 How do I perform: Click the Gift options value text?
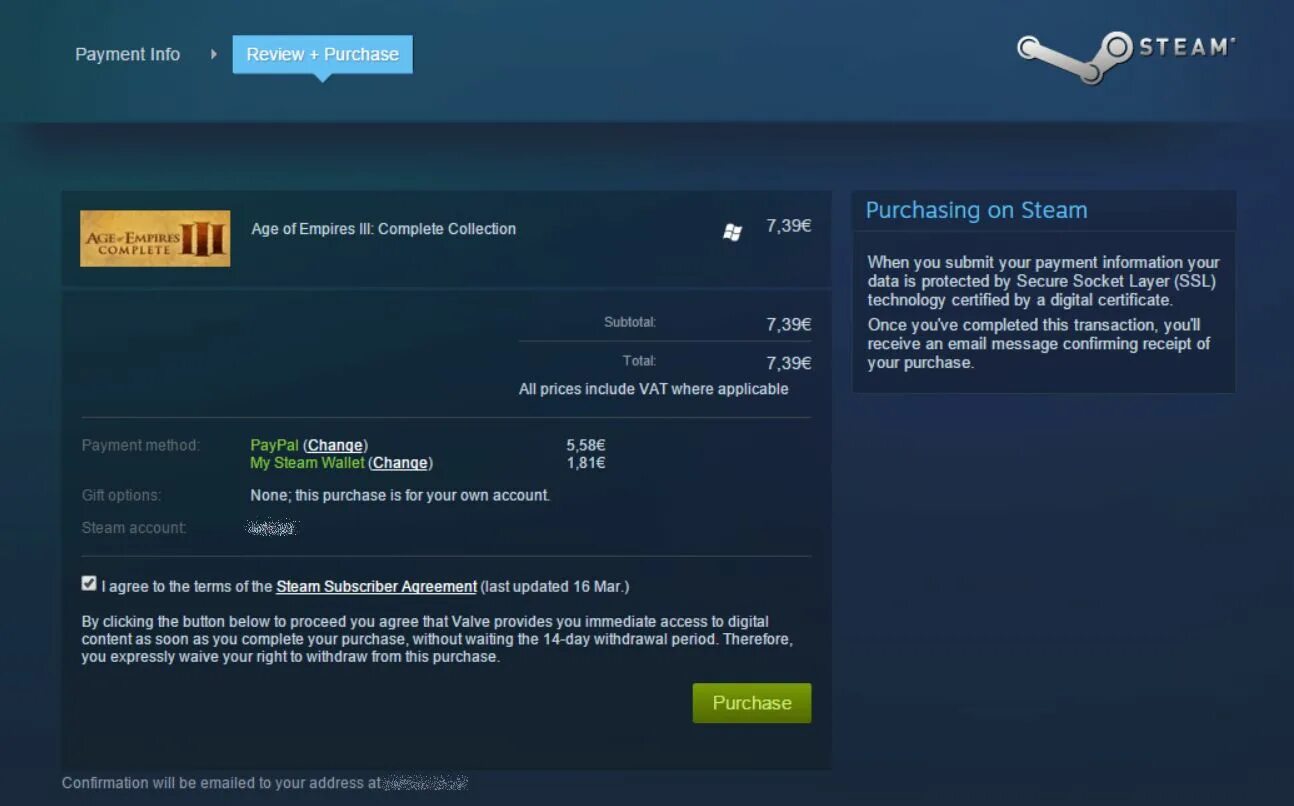tap(400, 495)
